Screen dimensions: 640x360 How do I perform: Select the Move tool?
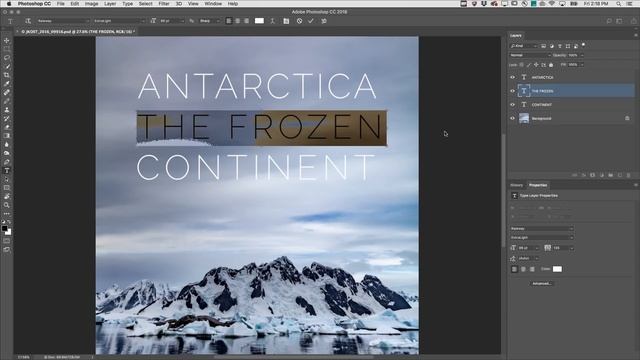click(7, 40)
